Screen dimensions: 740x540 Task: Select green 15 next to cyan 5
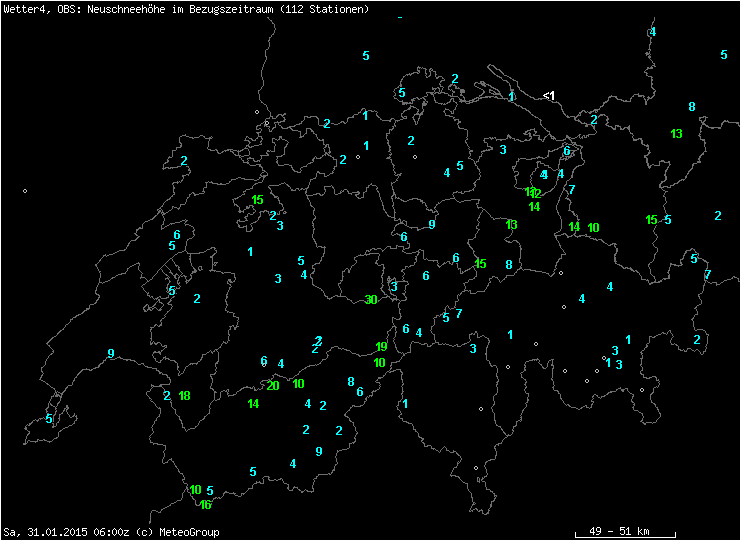(651, 220)
